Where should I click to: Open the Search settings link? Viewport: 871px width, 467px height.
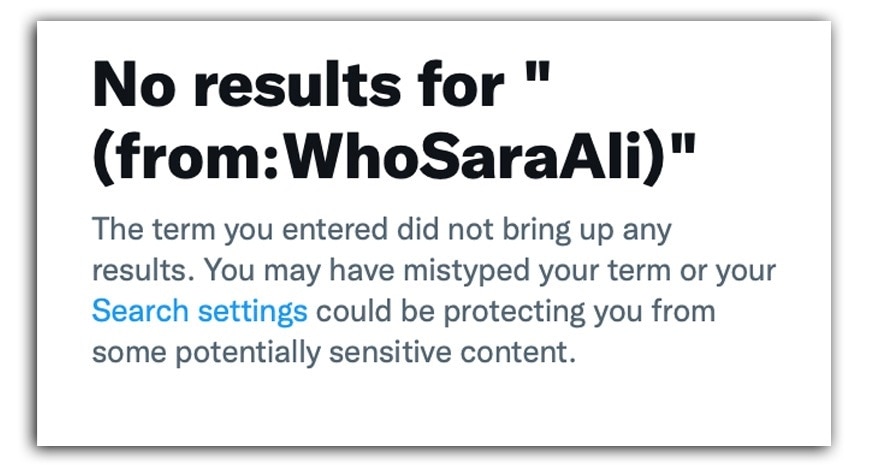point(199,311)
